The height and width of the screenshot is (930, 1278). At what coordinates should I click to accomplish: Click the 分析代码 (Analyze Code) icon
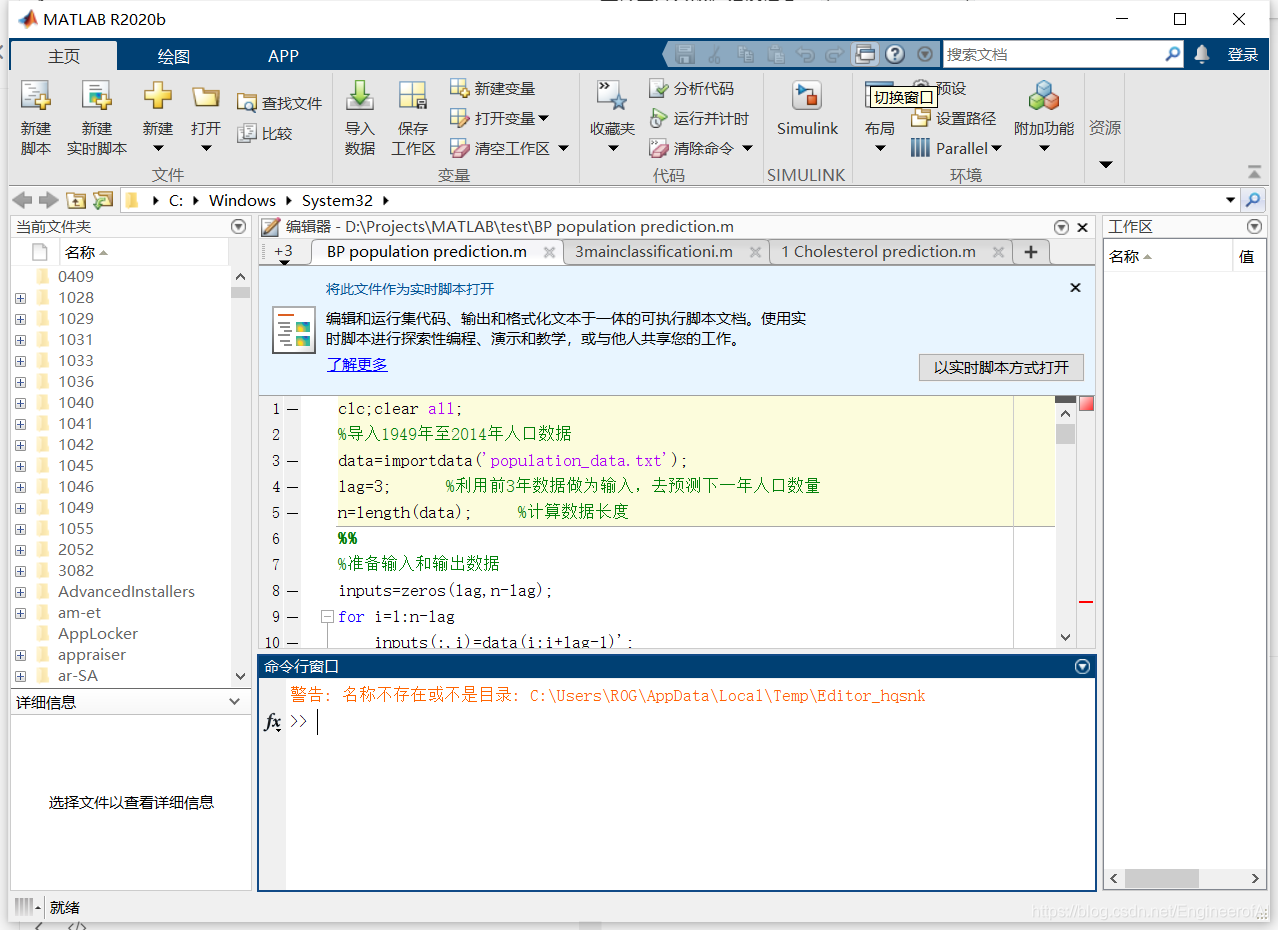(x=659, y=88)
